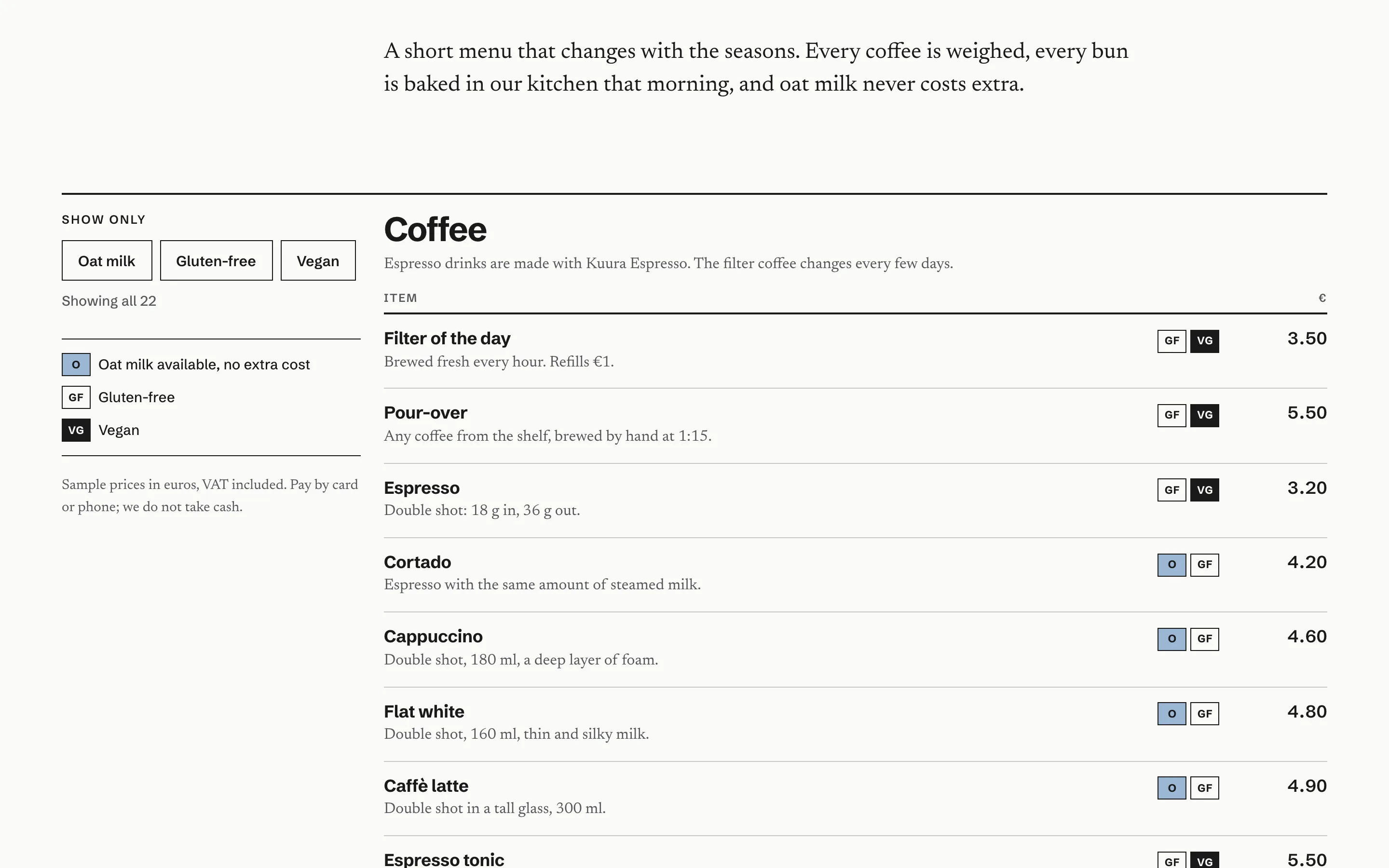Click the O badge in the legend
The height and width of the screenshot is (868, 1389).
click(x=76, y=365)
